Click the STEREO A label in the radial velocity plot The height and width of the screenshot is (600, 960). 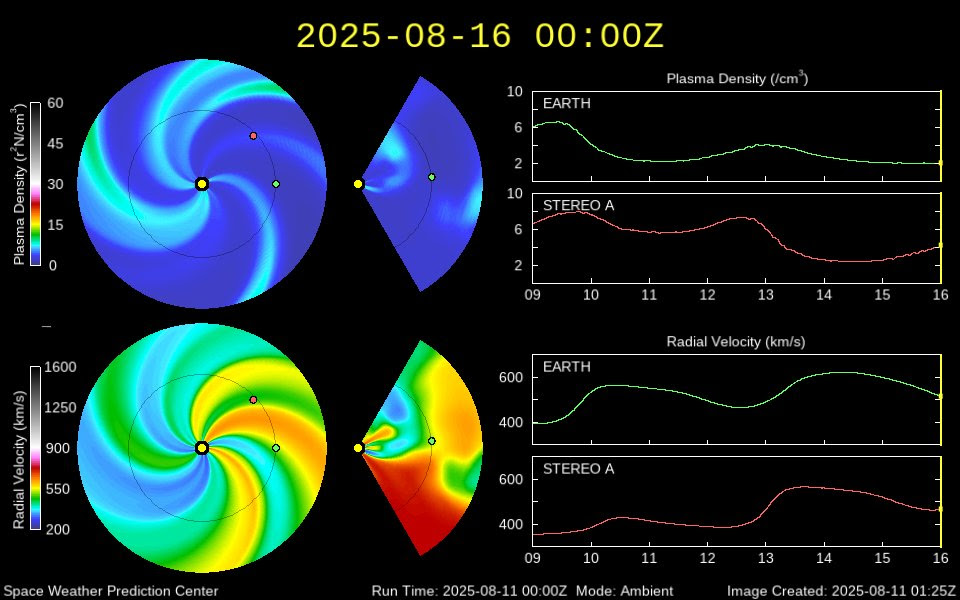[x=579, y=469]
